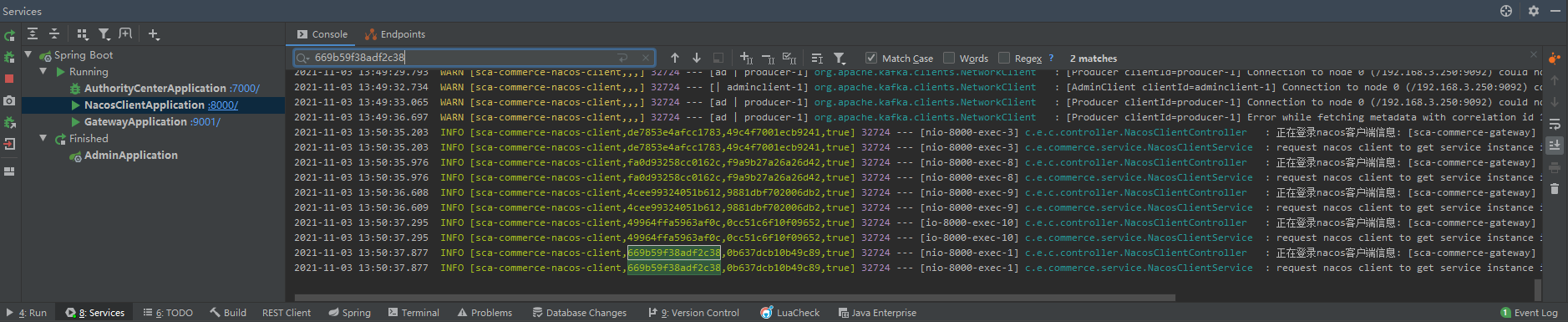Go to previous search occurrence
Screen dimensions: 1568x322
point(675,58)
